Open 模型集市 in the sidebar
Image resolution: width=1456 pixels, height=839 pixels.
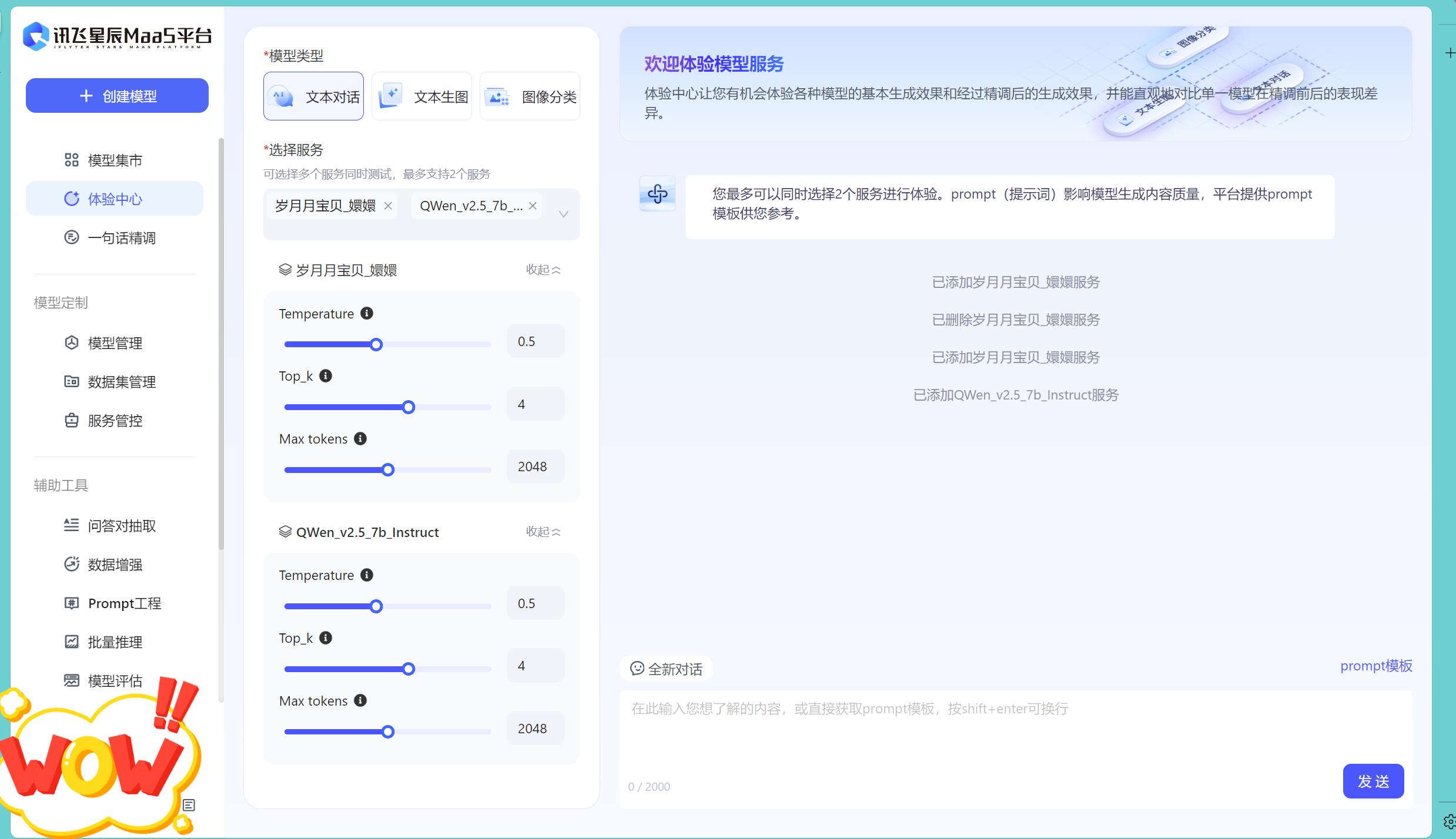[115, 160]
